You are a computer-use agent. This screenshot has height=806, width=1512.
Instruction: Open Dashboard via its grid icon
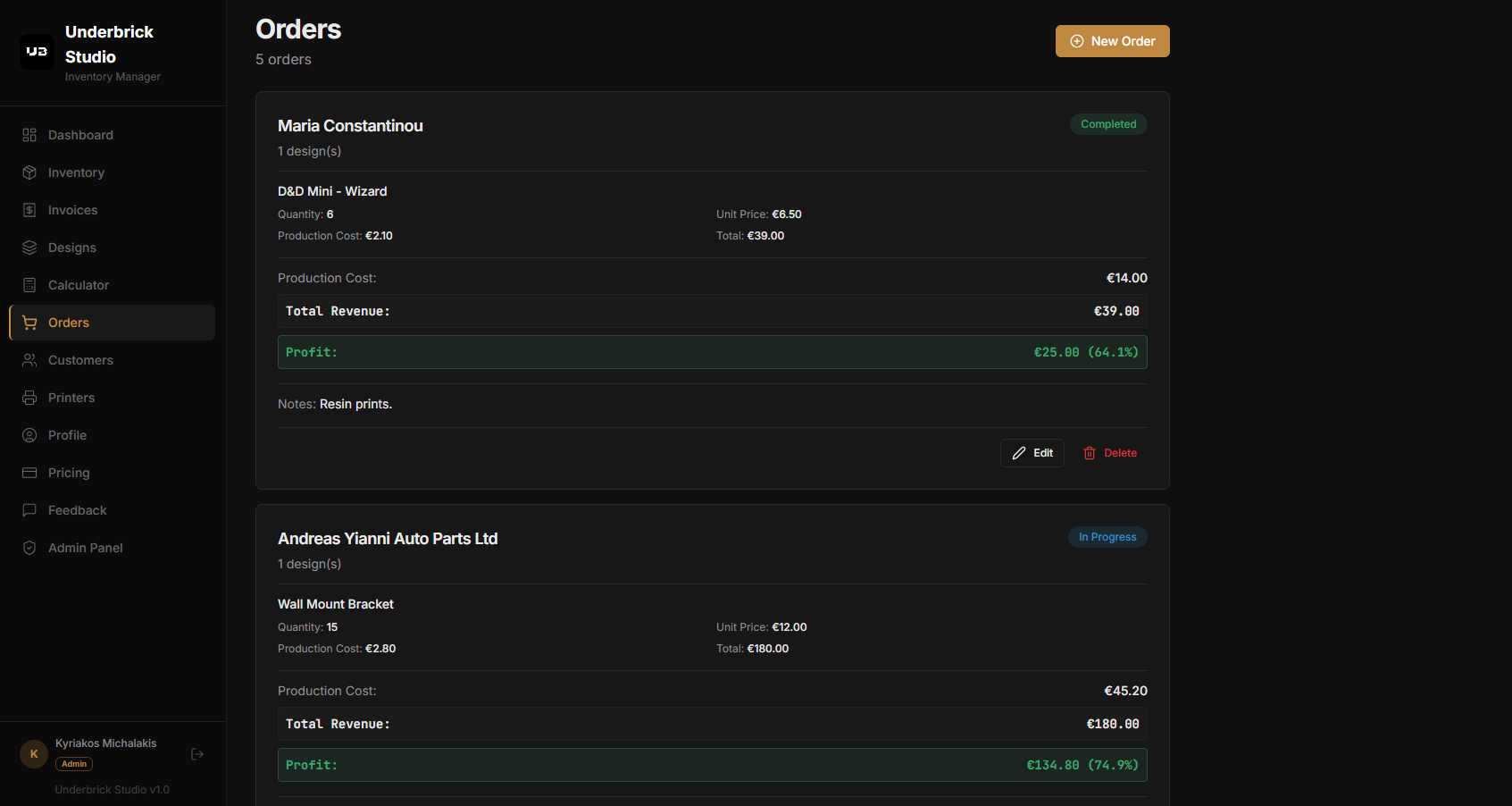click(x=29, y=135)
